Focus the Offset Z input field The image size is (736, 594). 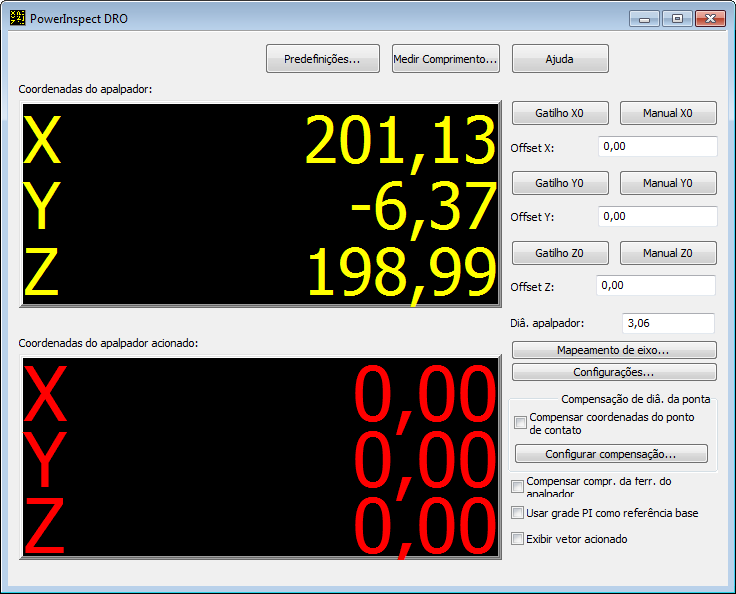pos(656,285)
